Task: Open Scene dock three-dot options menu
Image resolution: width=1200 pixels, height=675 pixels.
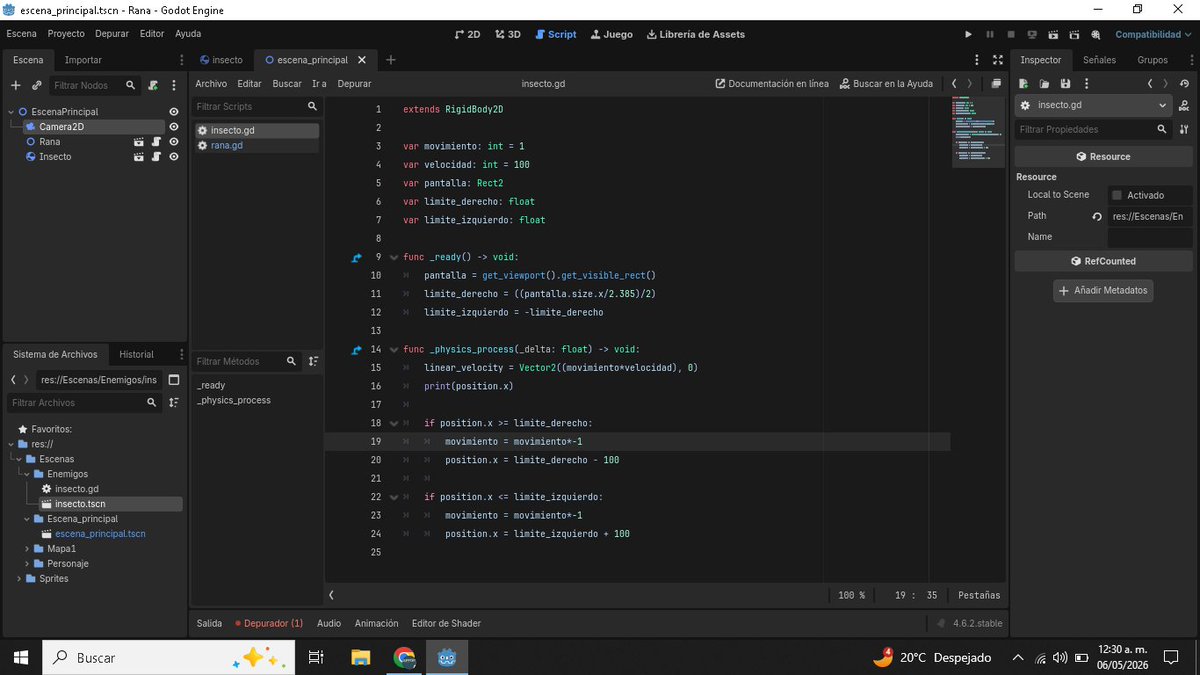Action: click(174, 85)
